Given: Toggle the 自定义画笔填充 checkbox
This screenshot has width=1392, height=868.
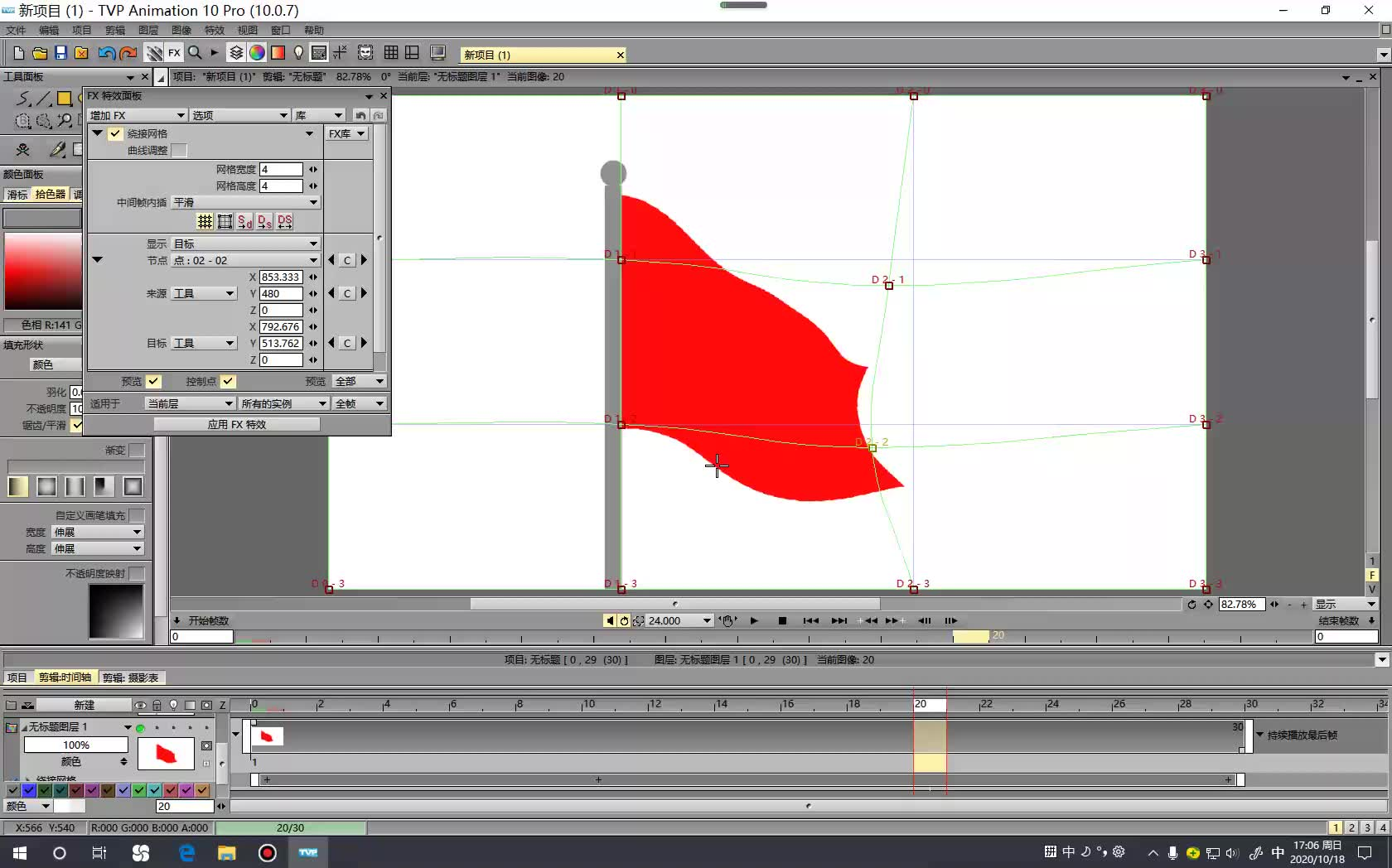Looking at the screenshot, I should (x=137, y=515).
